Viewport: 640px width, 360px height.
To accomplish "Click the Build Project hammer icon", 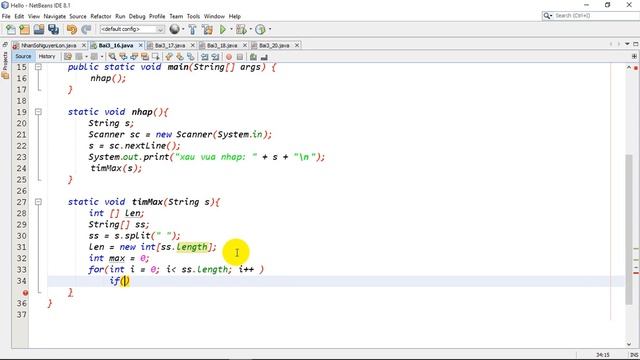I will click(x=193, y=29).
